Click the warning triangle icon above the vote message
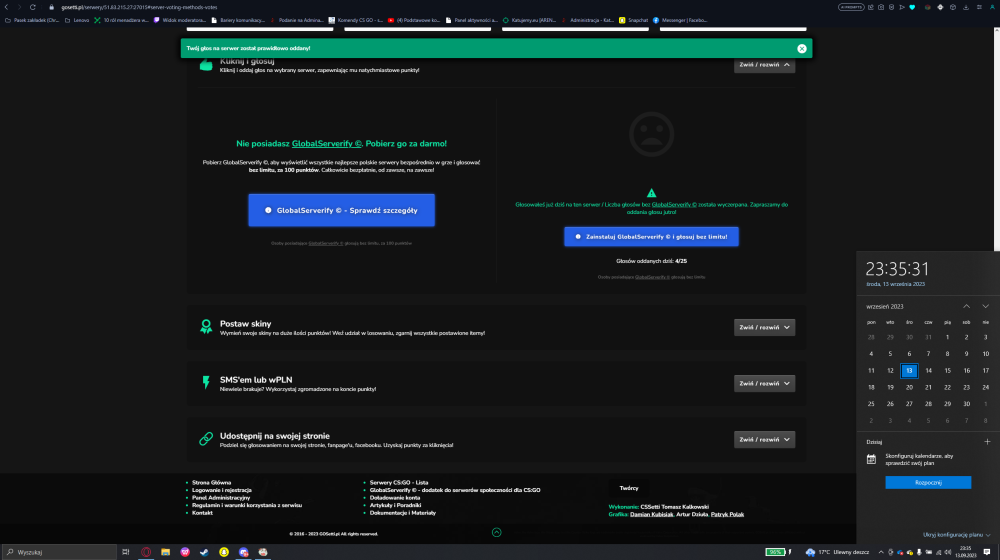 pyautogui.click(x=651, y=193)
